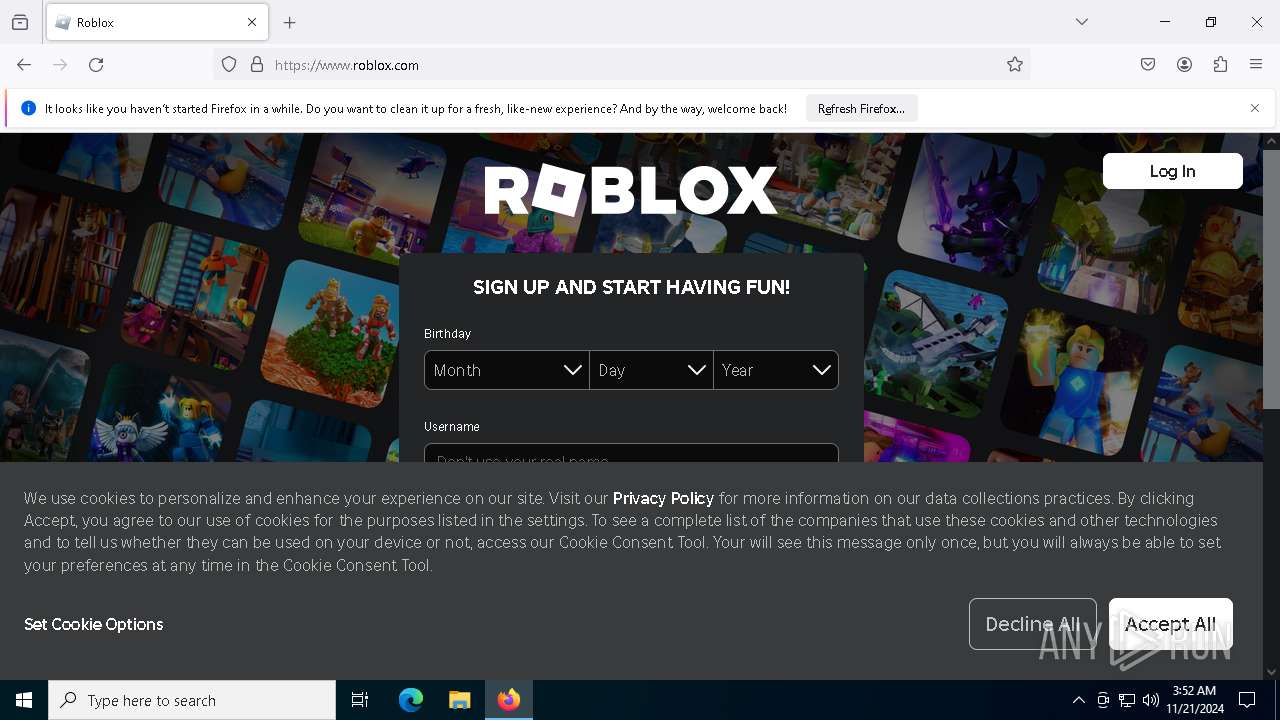1280x720 pixels.
Task: Go back using the back arrow
Action: tap(24, 65)
